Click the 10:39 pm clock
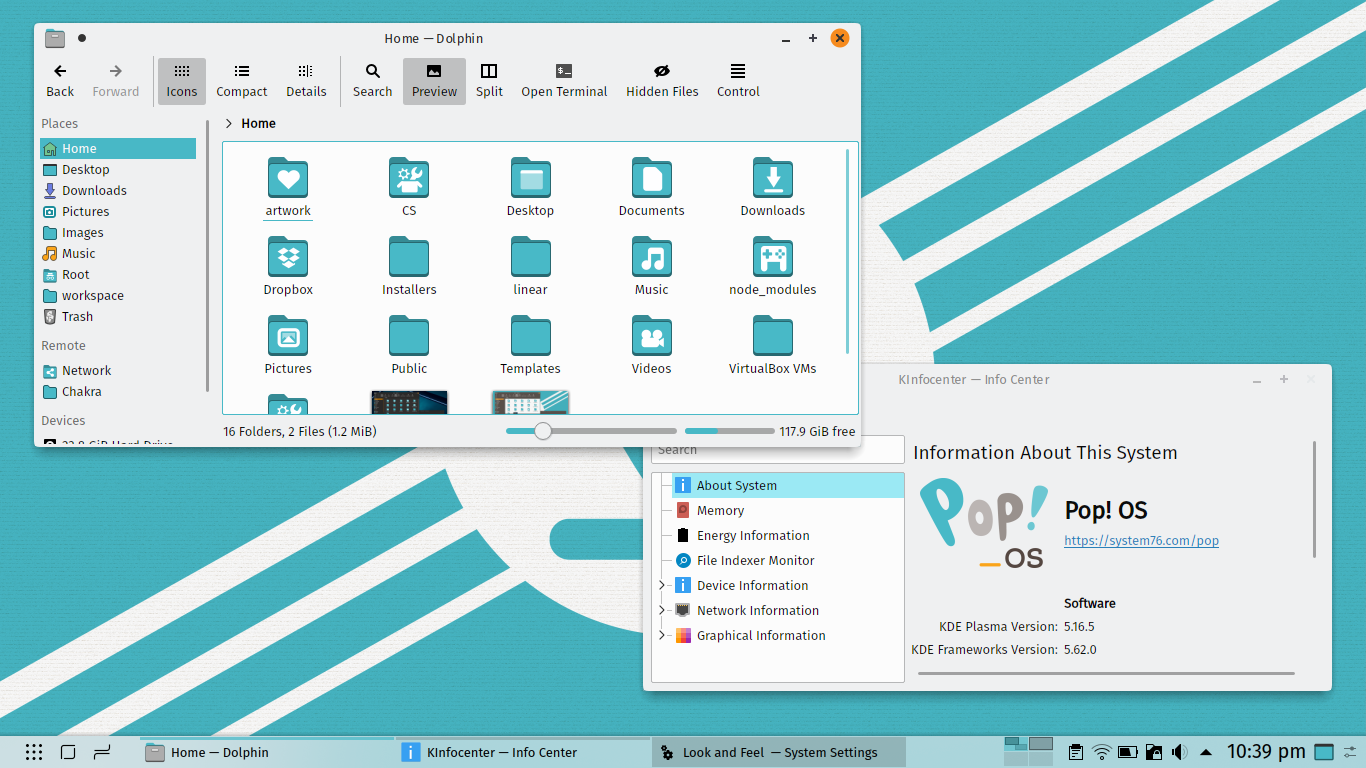Screen dimensions: 1366x768 (1266, 752)
